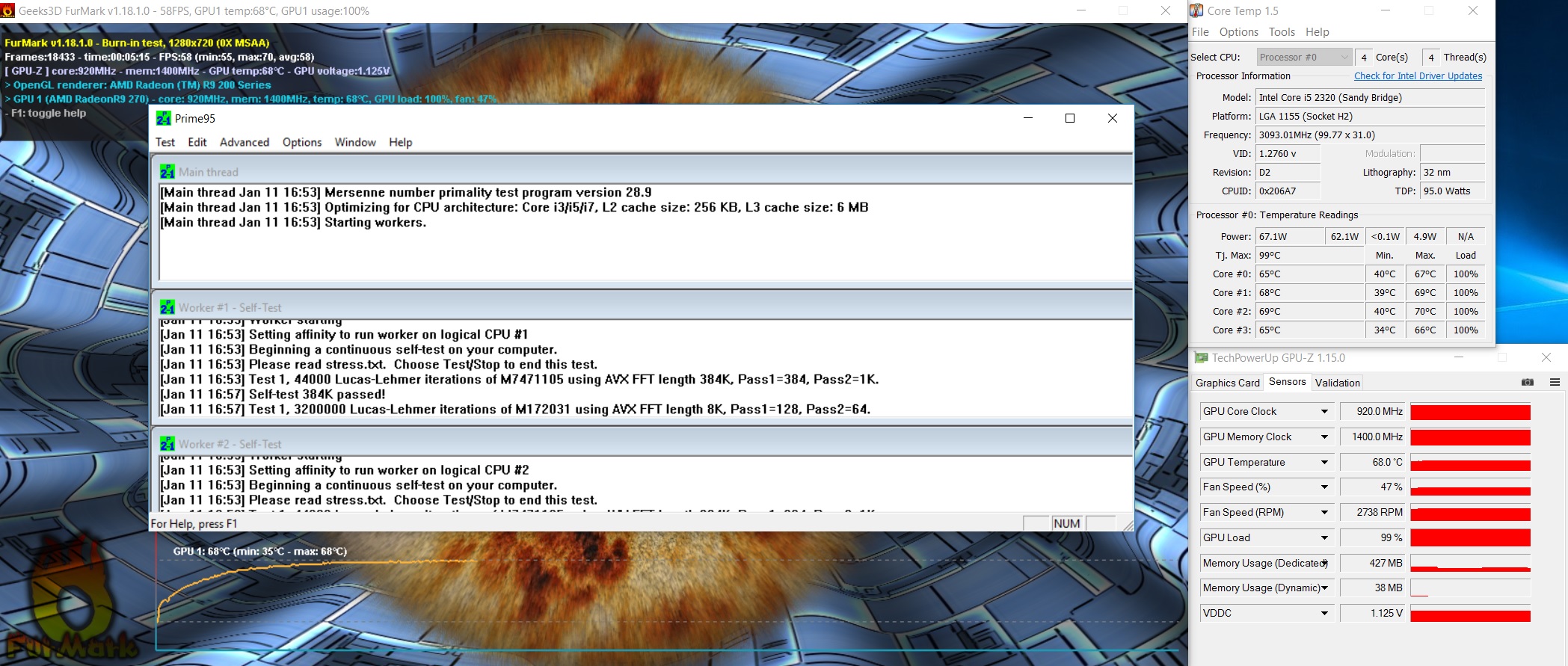Maximize the Prime95 window
1568x666 pixels.
click(1070, 118)
